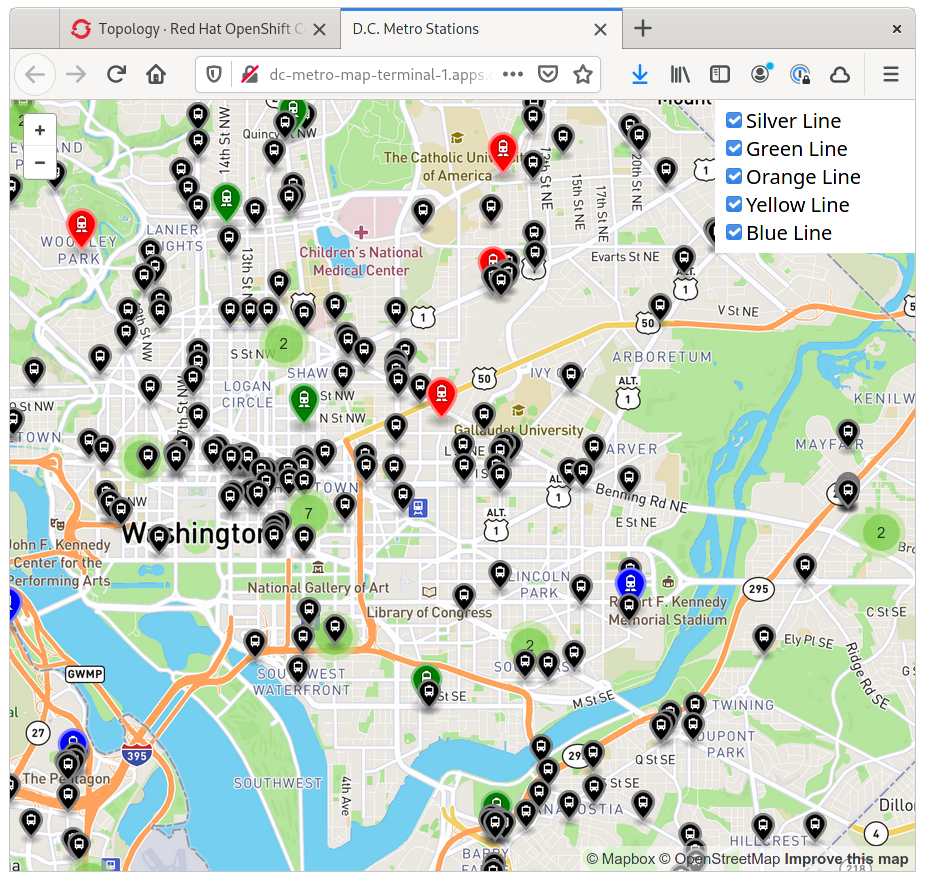Select red metro marker at Catholic University
The width and height of the screenshot is (925, 881).
[x=503, y=152]
